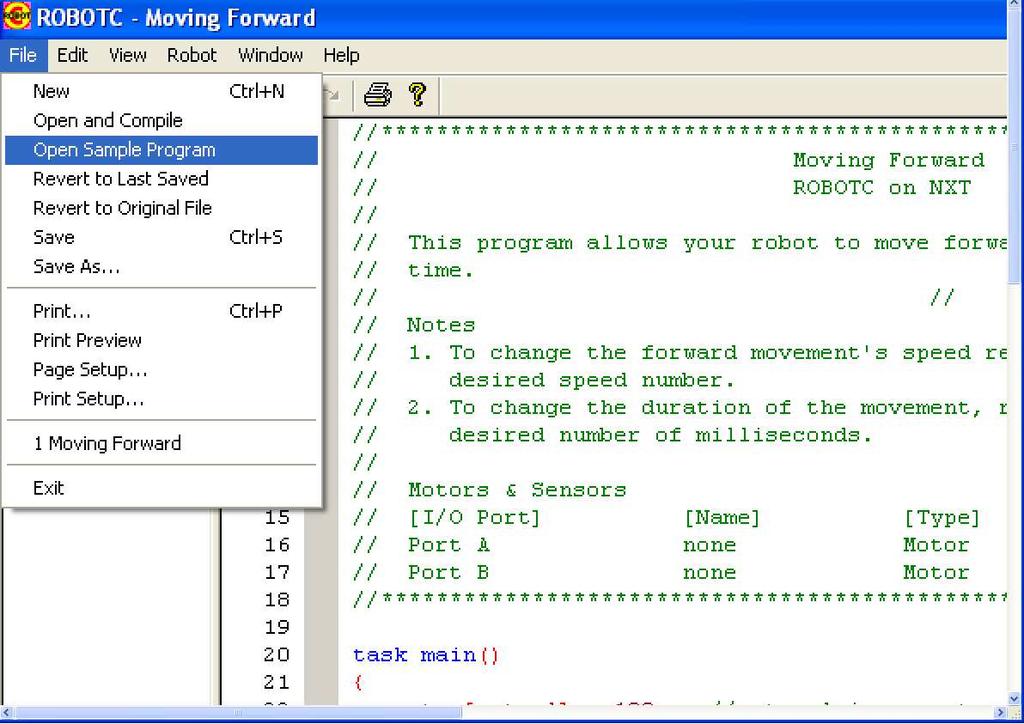Click the 'Notes' comment line
Screen dimensions: 1024x724
pos(441,325)
